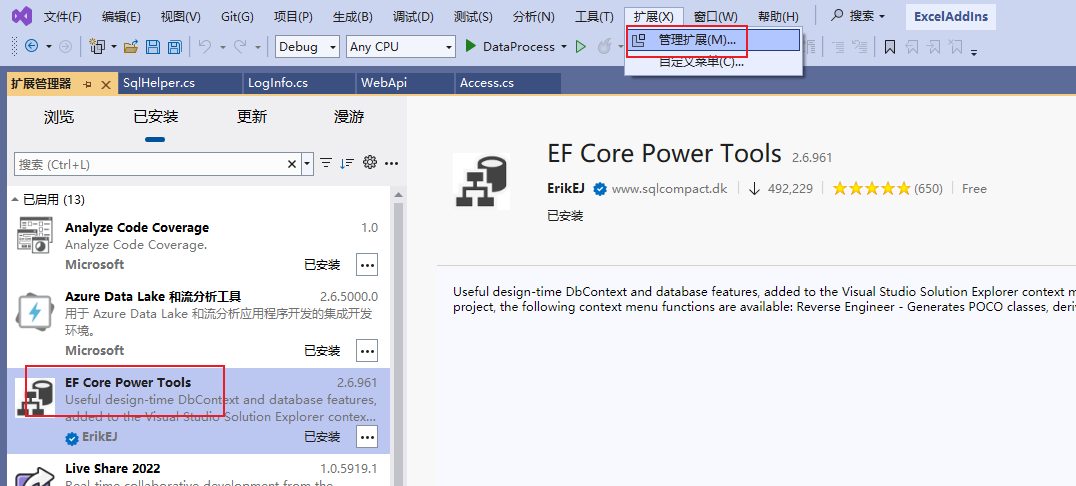
Task: Open the redo history dropdown arrow
Action: (x=258, y=47)
